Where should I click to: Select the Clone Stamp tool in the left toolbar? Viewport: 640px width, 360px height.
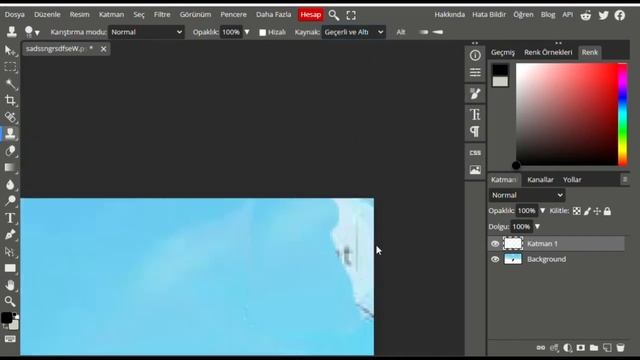pyautogui.click(x=10, y=133)
